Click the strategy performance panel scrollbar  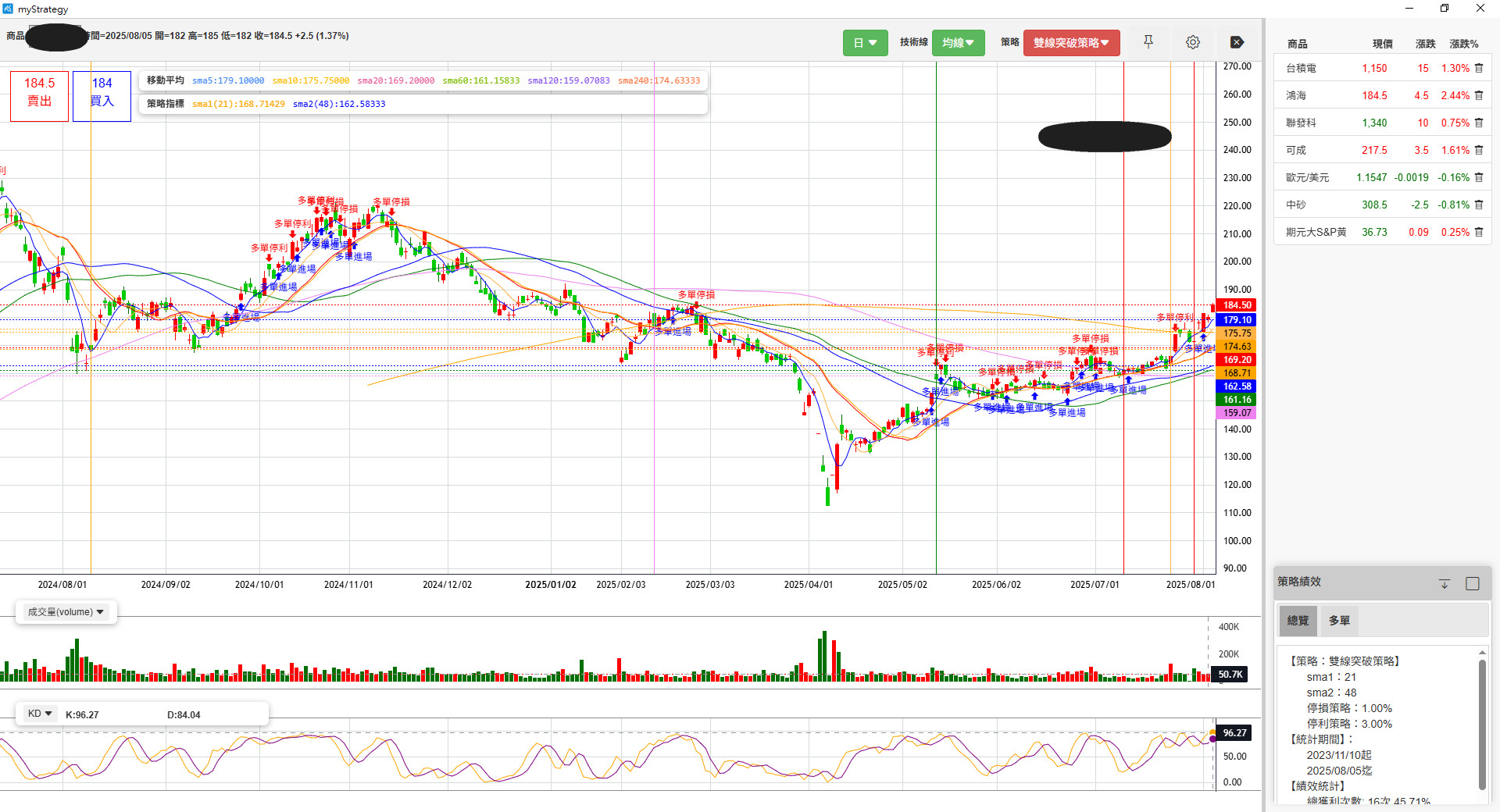coord(1481,722)
